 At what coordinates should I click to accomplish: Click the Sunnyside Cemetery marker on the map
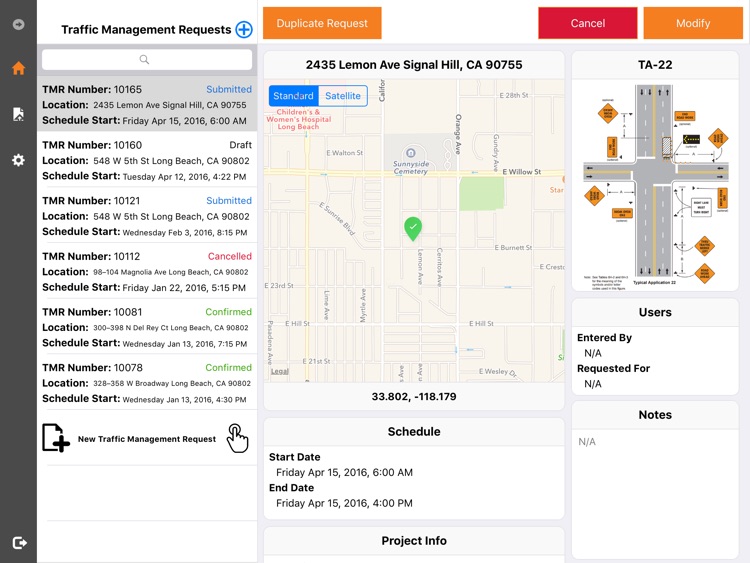coord(410,153)
